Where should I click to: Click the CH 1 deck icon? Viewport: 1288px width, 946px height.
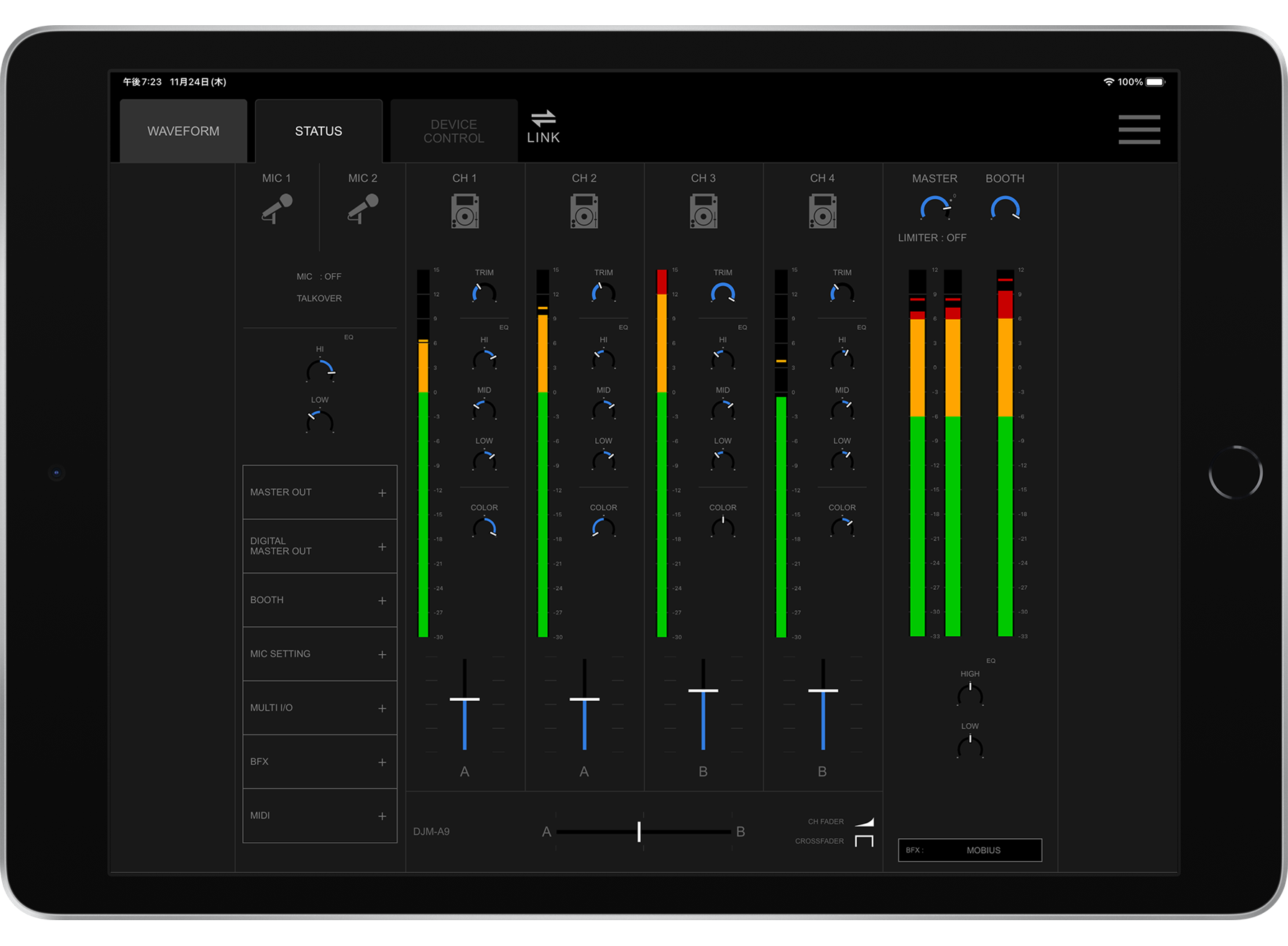click(466, 212)
